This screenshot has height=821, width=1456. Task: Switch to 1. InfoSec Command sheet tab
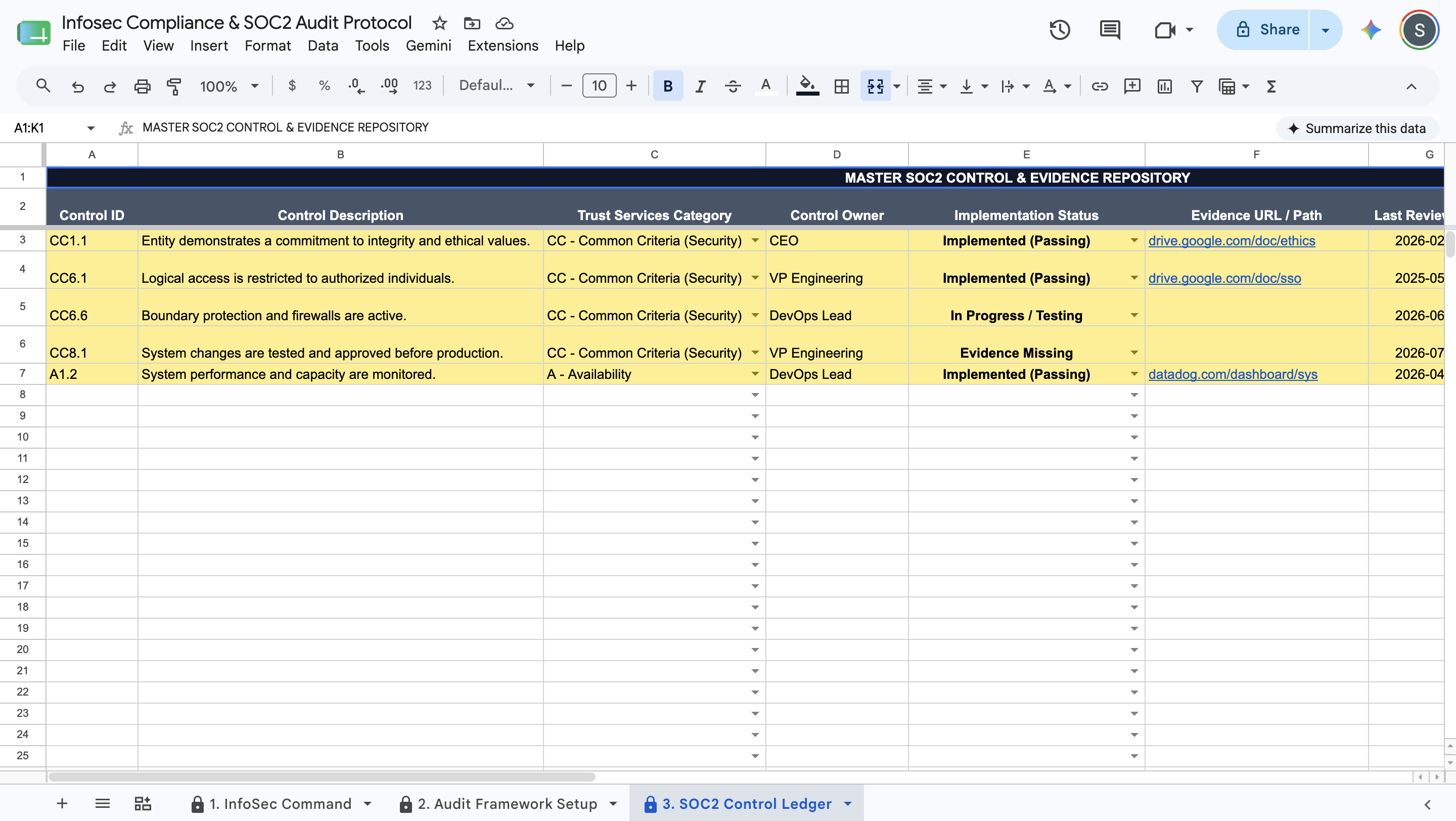pos(281,803)
